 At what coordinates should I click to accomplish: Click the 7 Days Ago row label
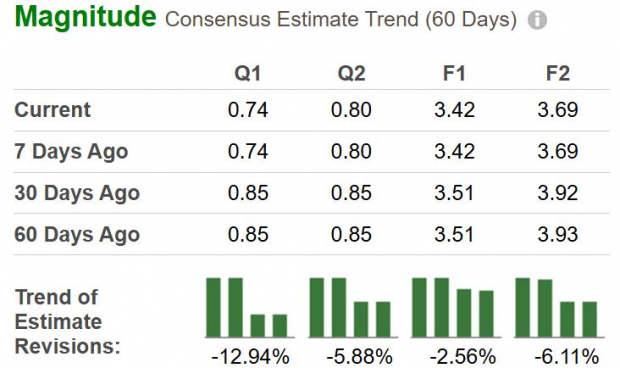pos(71,151)
